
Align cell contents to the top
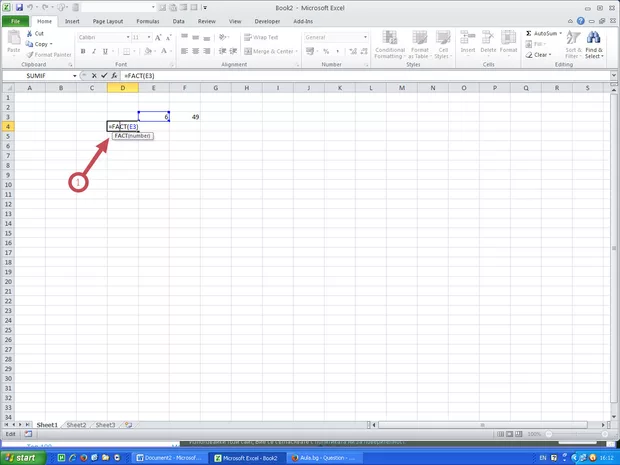(x=184, y=37)
